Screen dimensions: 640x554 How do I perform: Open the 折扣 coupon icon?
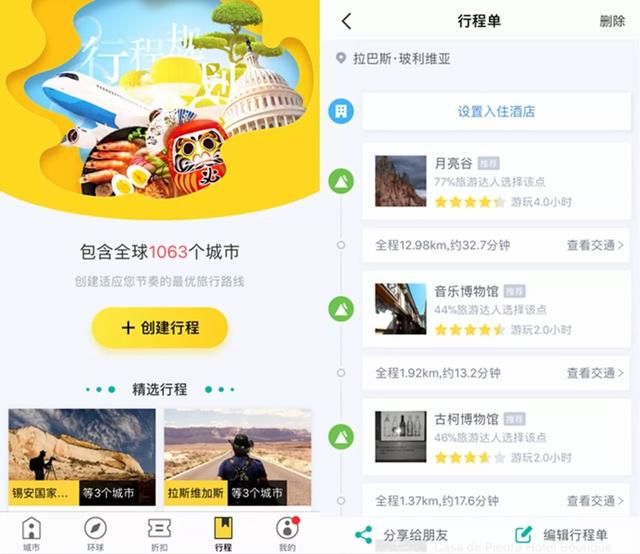[159, 528]
